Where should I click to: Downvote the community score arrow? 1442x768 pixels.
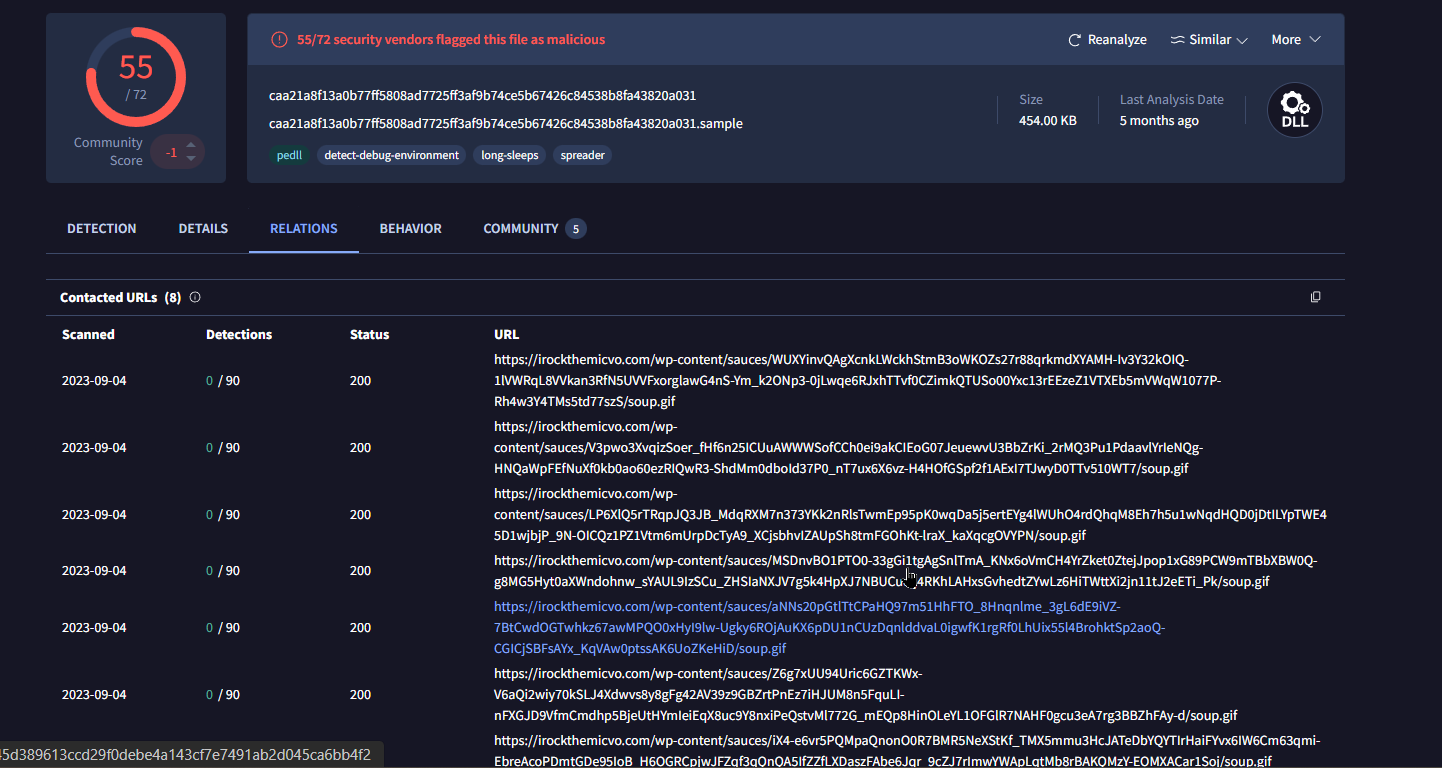tap(191, 160)
